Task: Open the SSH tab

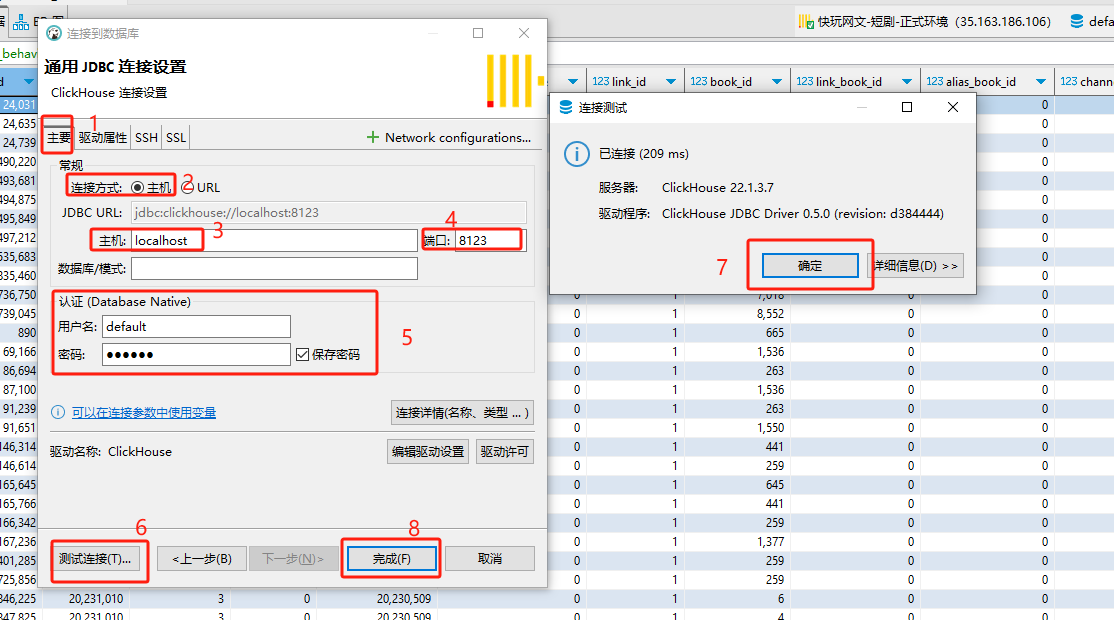Action: (146, 137)
